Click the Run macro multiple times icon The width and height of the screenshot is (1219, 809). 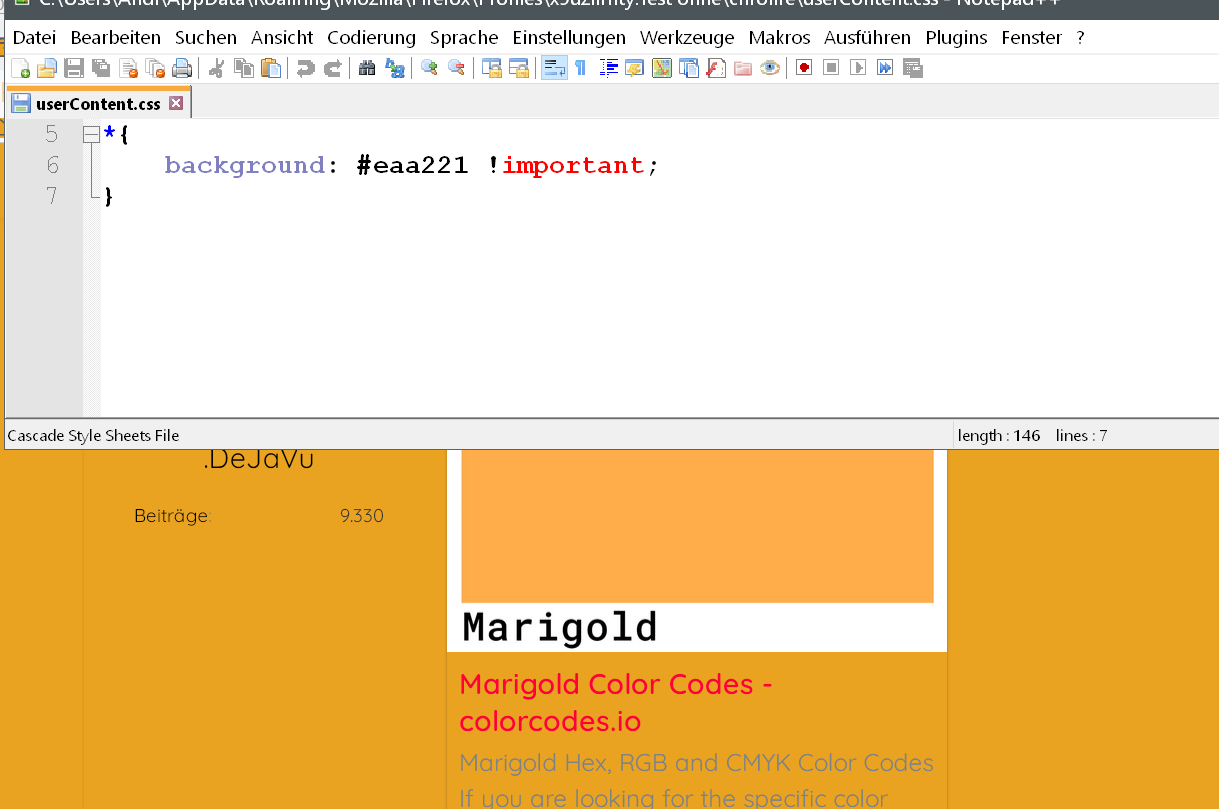point(885,68)
